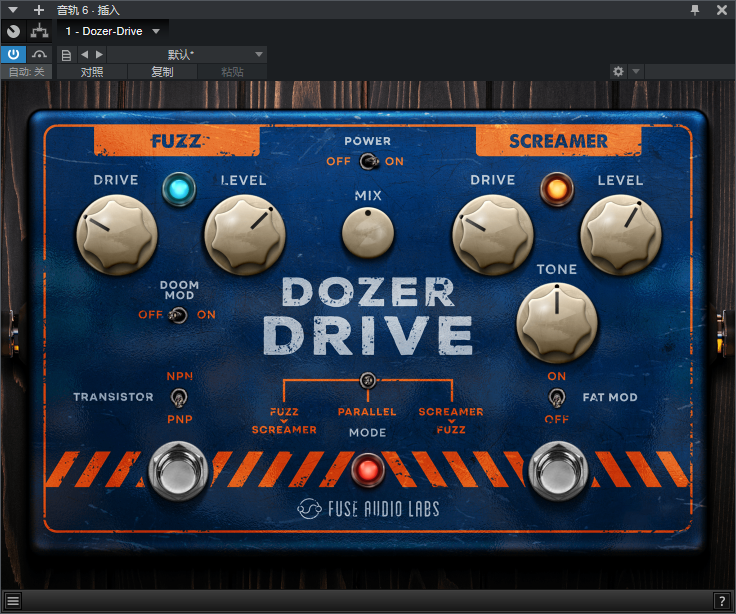The image size is (736, 614).
Task: Click the channel editor knob icon
Action: 14,31
